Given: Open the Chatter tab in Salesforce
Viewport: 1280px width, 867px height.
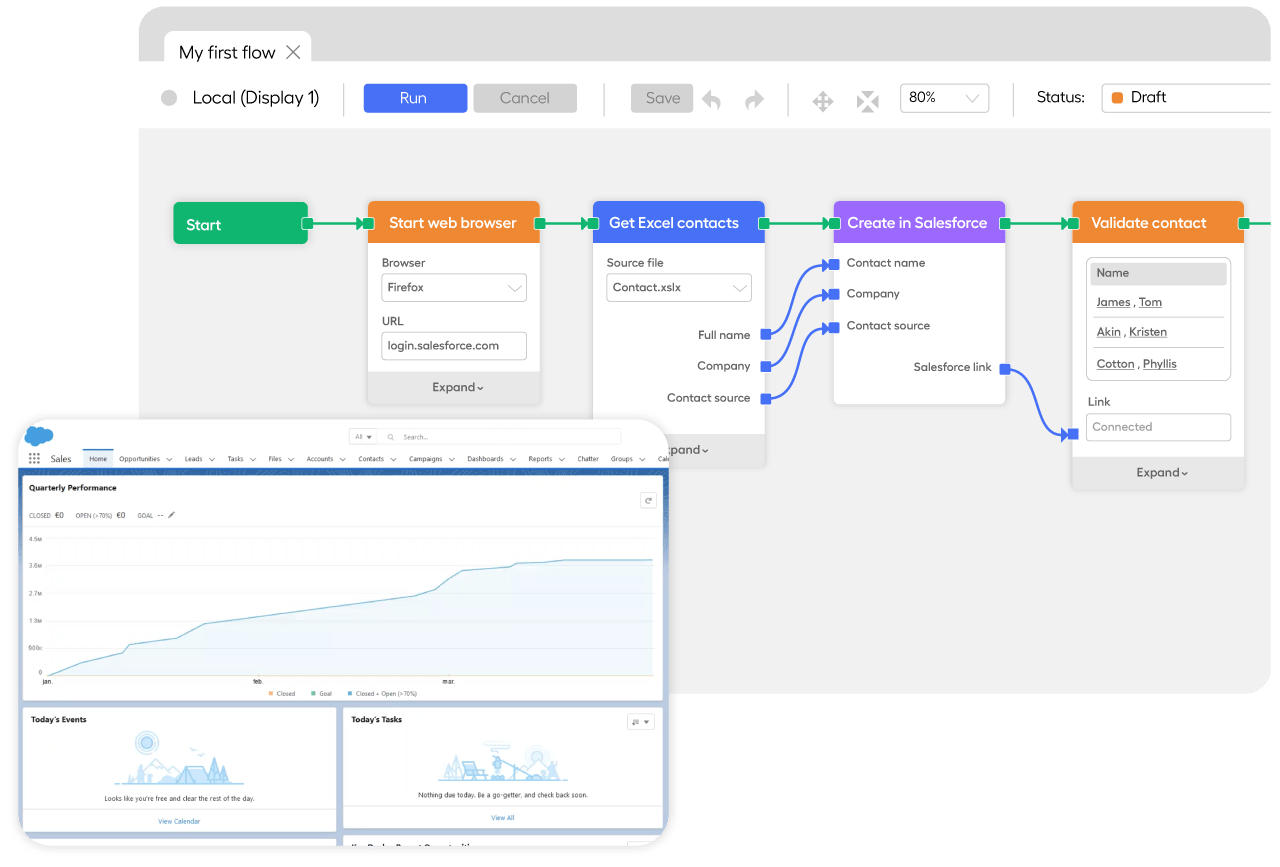Looking at the screenshot, I should (588, 459).
